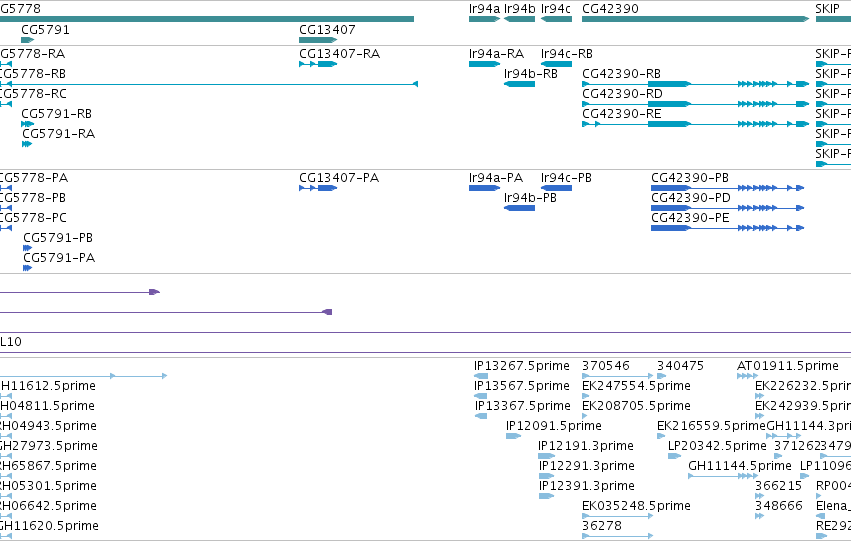
Task: Select transcript Ir94a-RA
Action: pos(496,54)
